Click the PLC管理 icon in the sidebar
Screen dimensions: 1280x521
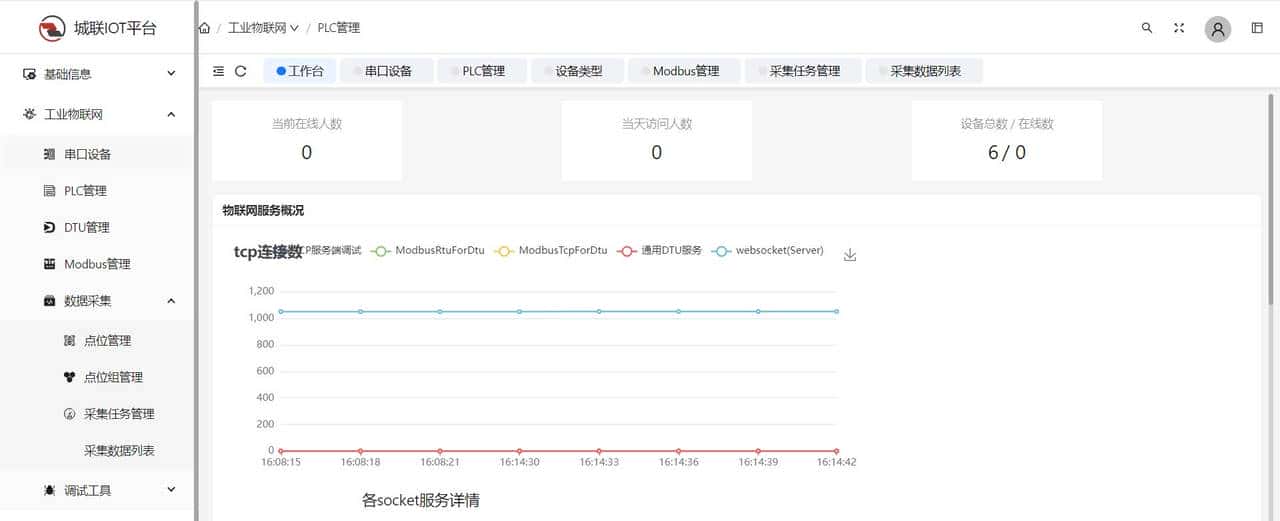coord(49,191)
